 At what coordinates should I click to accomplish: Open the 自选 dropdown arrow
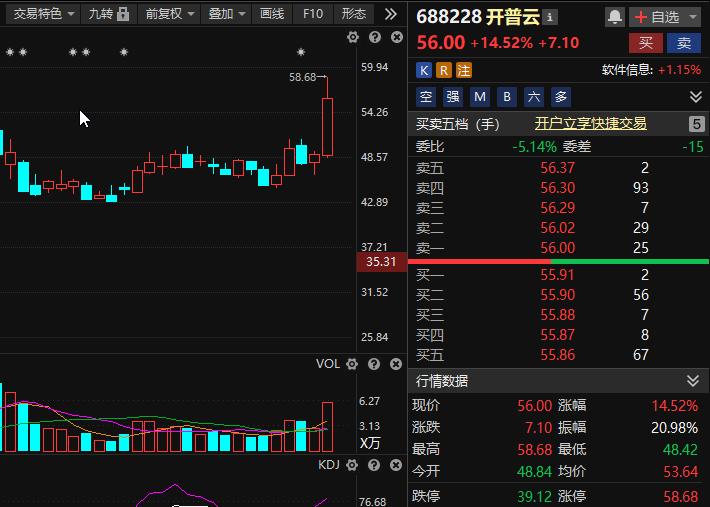693,17
